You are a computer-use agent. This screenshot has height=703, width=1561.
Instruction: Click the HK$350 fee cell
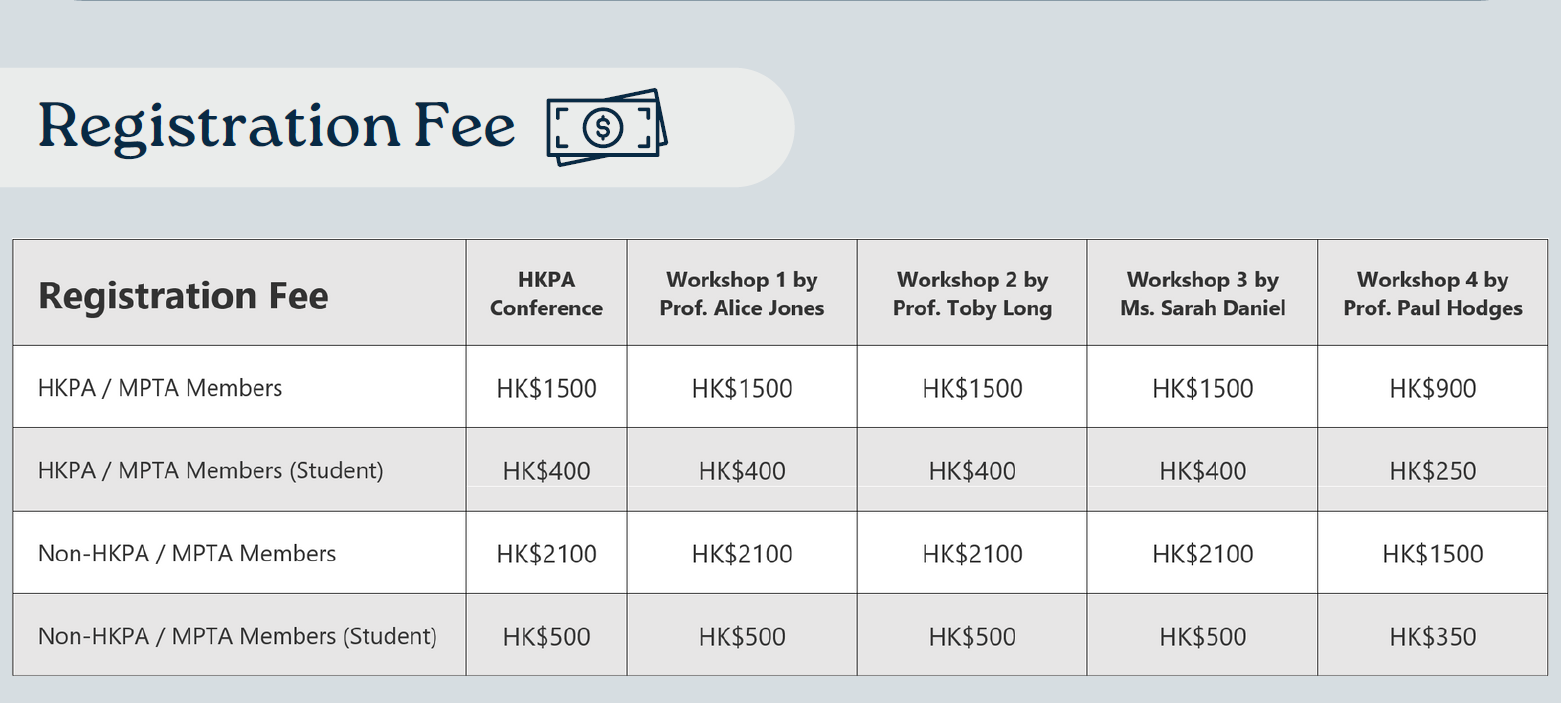pos(1432,636)
